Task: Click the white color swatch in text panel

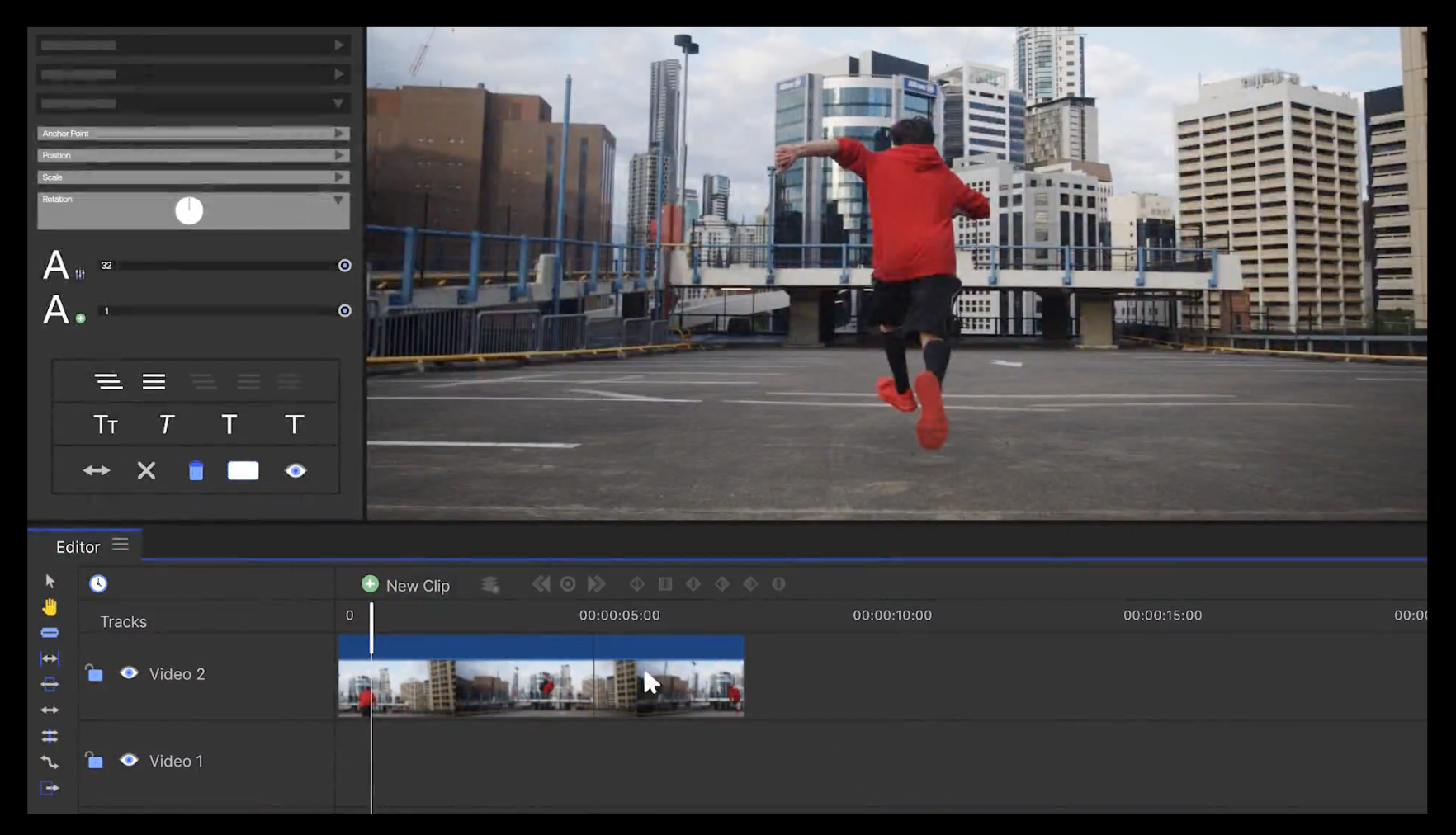Action: click(243, 471)
